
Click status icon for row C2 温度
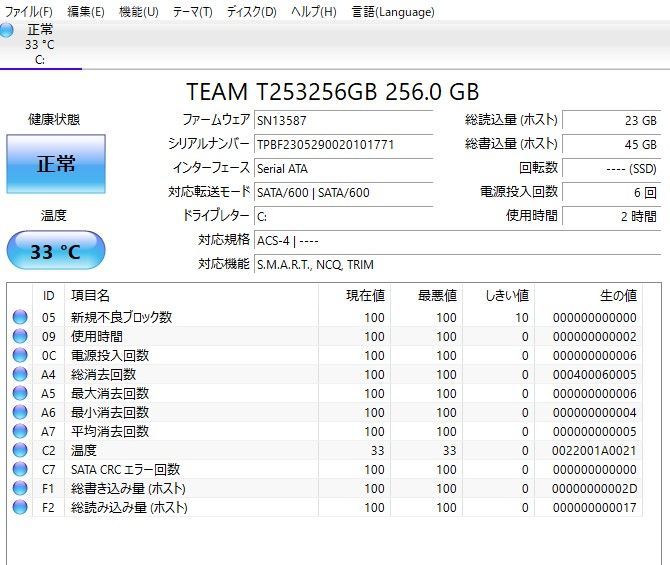coord(20,450)
